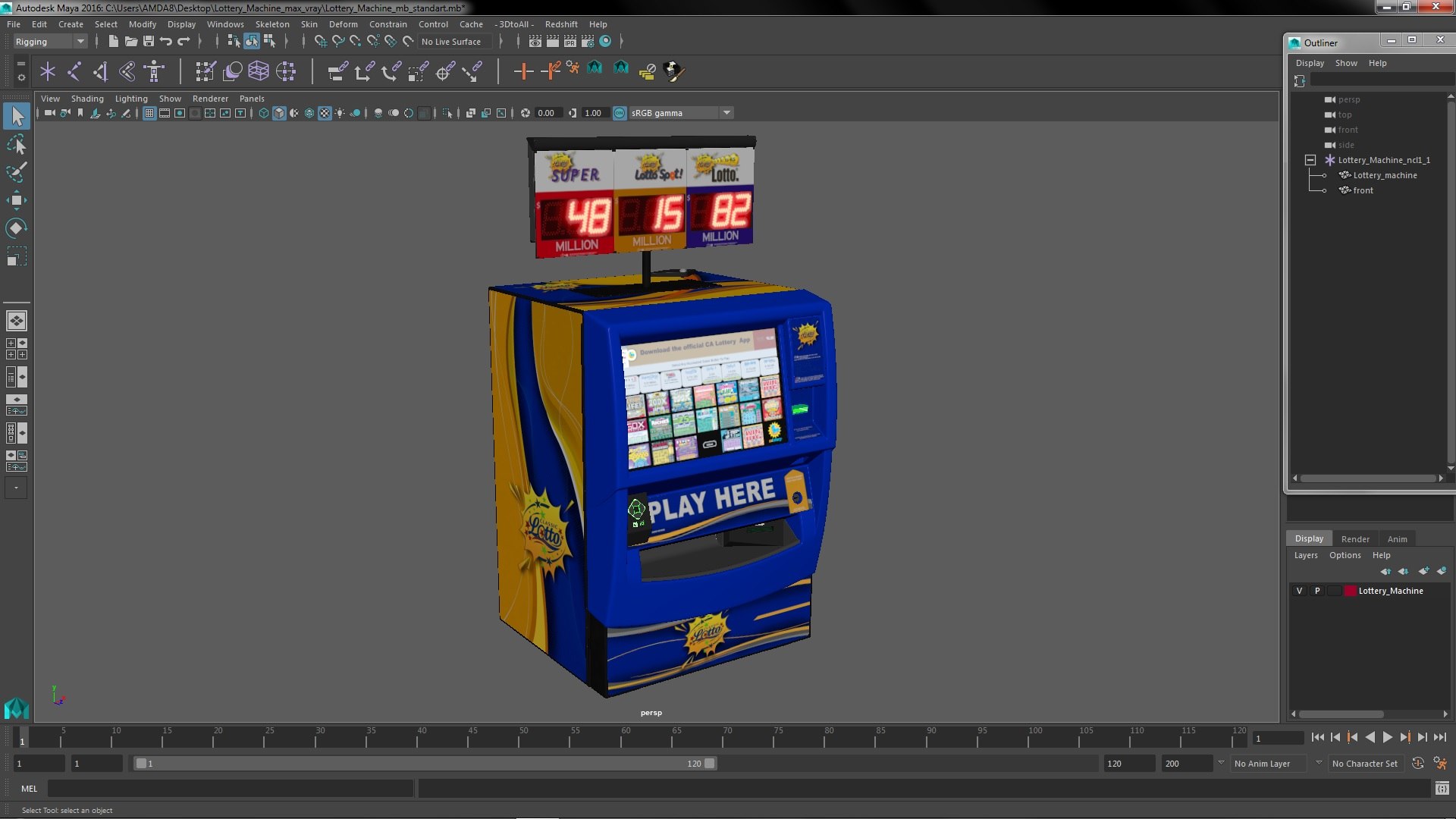Activate the Rotate tool
The height and width of the screenshot is (819, 1456).
pos(17,228)
